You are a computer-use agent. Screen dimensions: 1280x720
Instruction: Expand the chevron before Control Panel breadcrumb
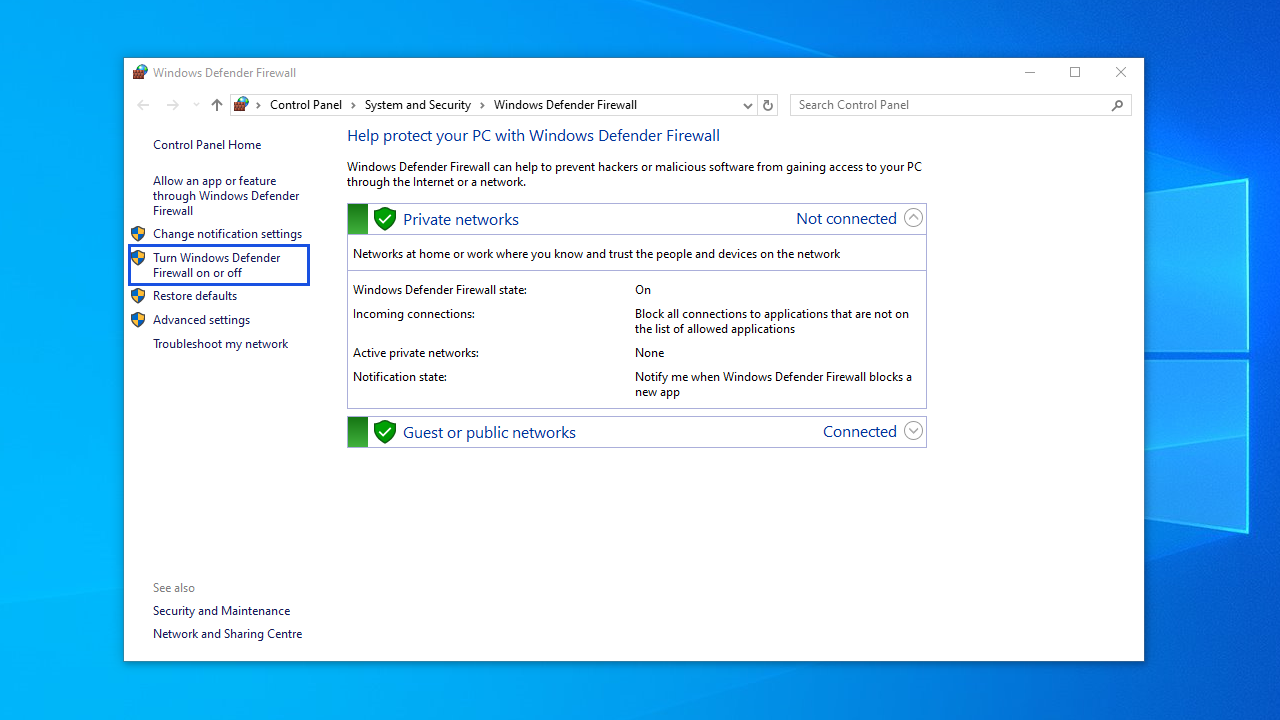pyautogui.click(x=258, y=105)
